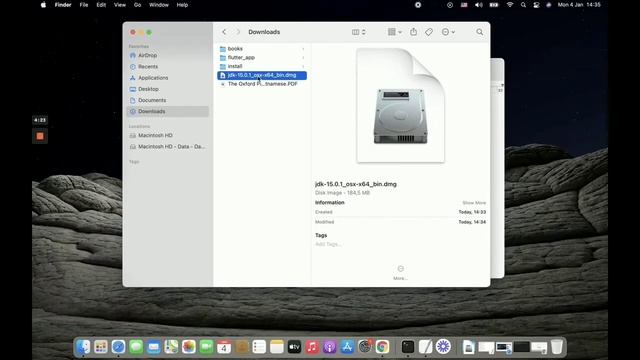Click the screen recording stop icon in the menu bar

tap(418, 5)
